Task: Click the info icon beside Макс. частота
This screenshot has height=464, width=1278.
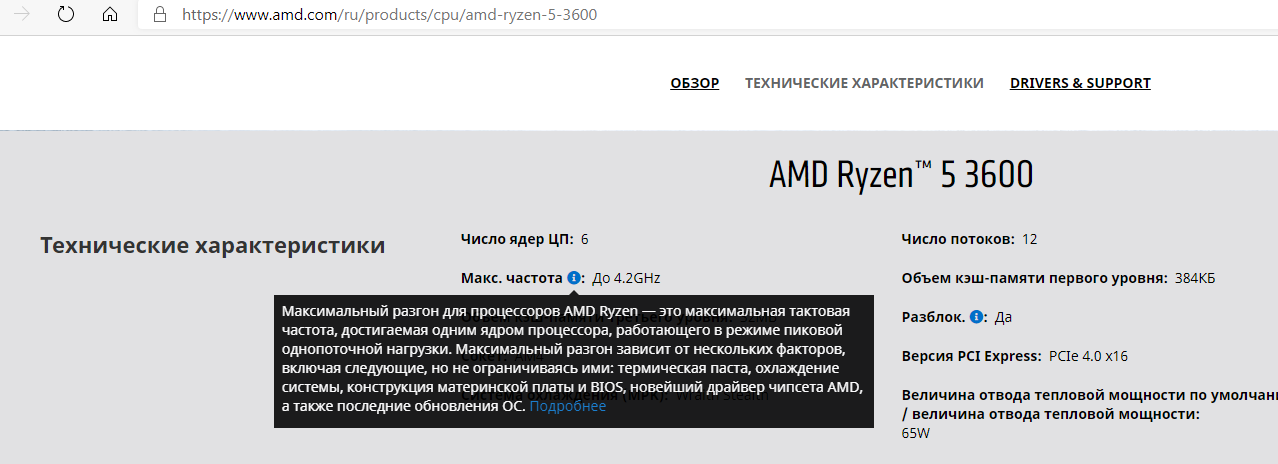Action: [573, 278]
